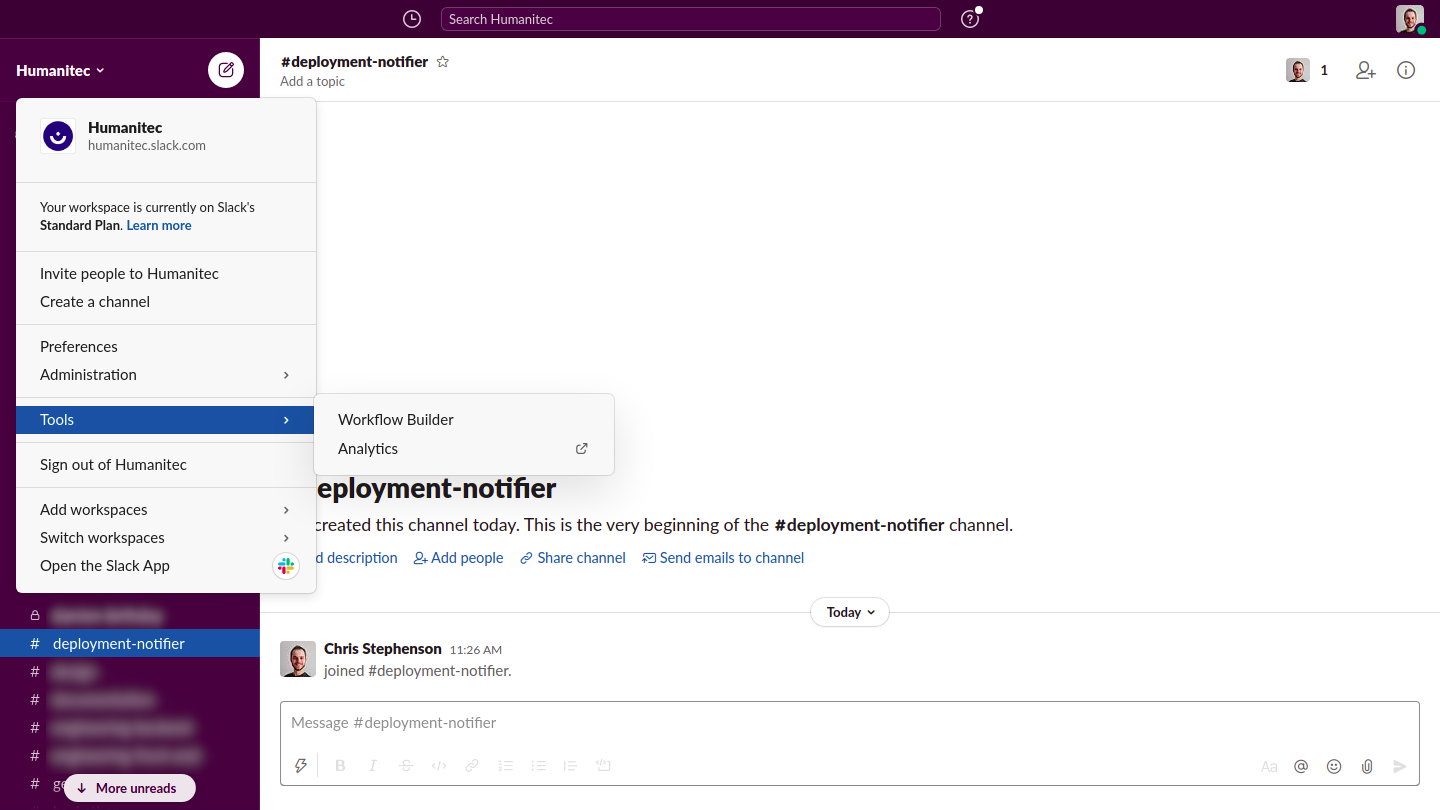
Task: Click Add a topic under channel name
Action: point(312,82)
